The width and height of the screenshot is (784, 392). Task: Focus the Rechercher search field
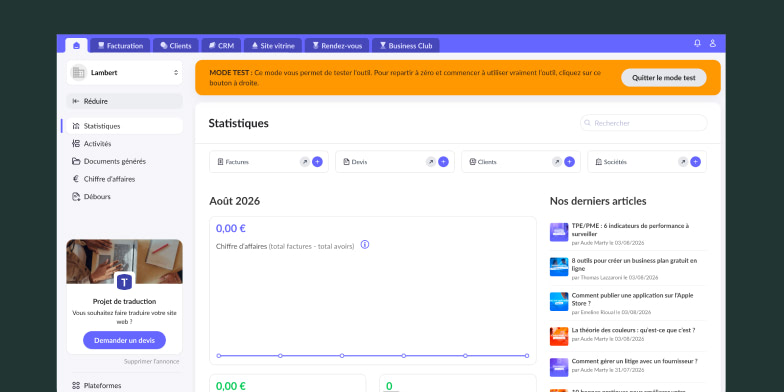[644, 123]
